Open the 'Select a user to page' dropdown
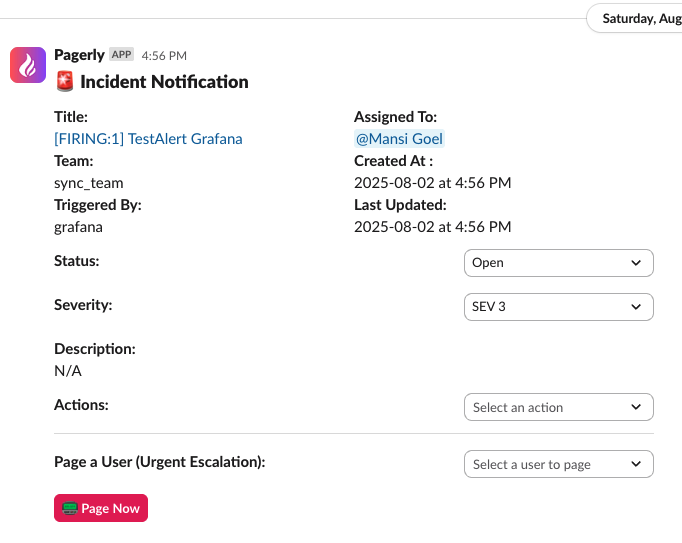This screenshot has height=543, width=682. pos(557,465)
